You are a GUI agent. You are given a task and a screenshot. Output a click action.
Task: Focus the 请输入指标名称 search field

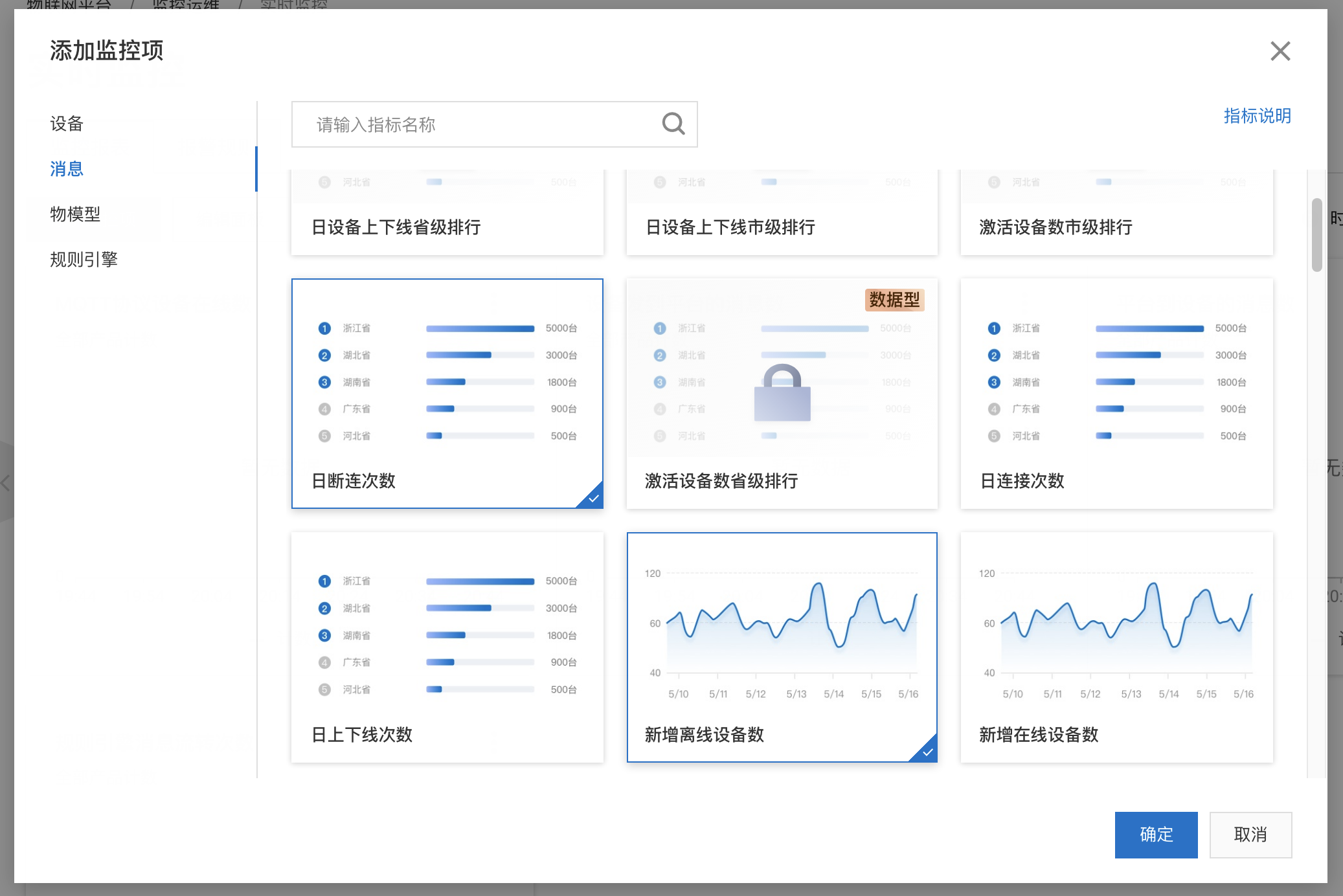(x=495, y=124)
